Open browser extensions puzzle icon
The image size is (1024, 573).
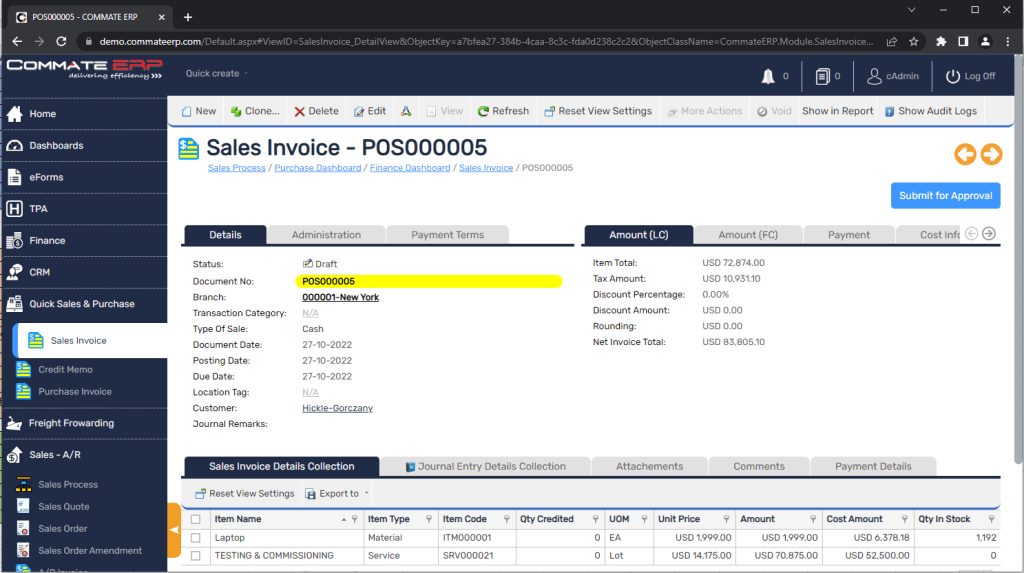tap(941, 41)
